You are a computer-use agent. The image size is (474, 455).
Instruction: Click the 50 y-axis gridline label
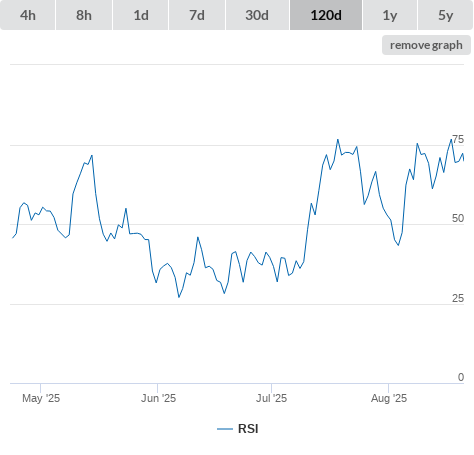coord(458,218)
